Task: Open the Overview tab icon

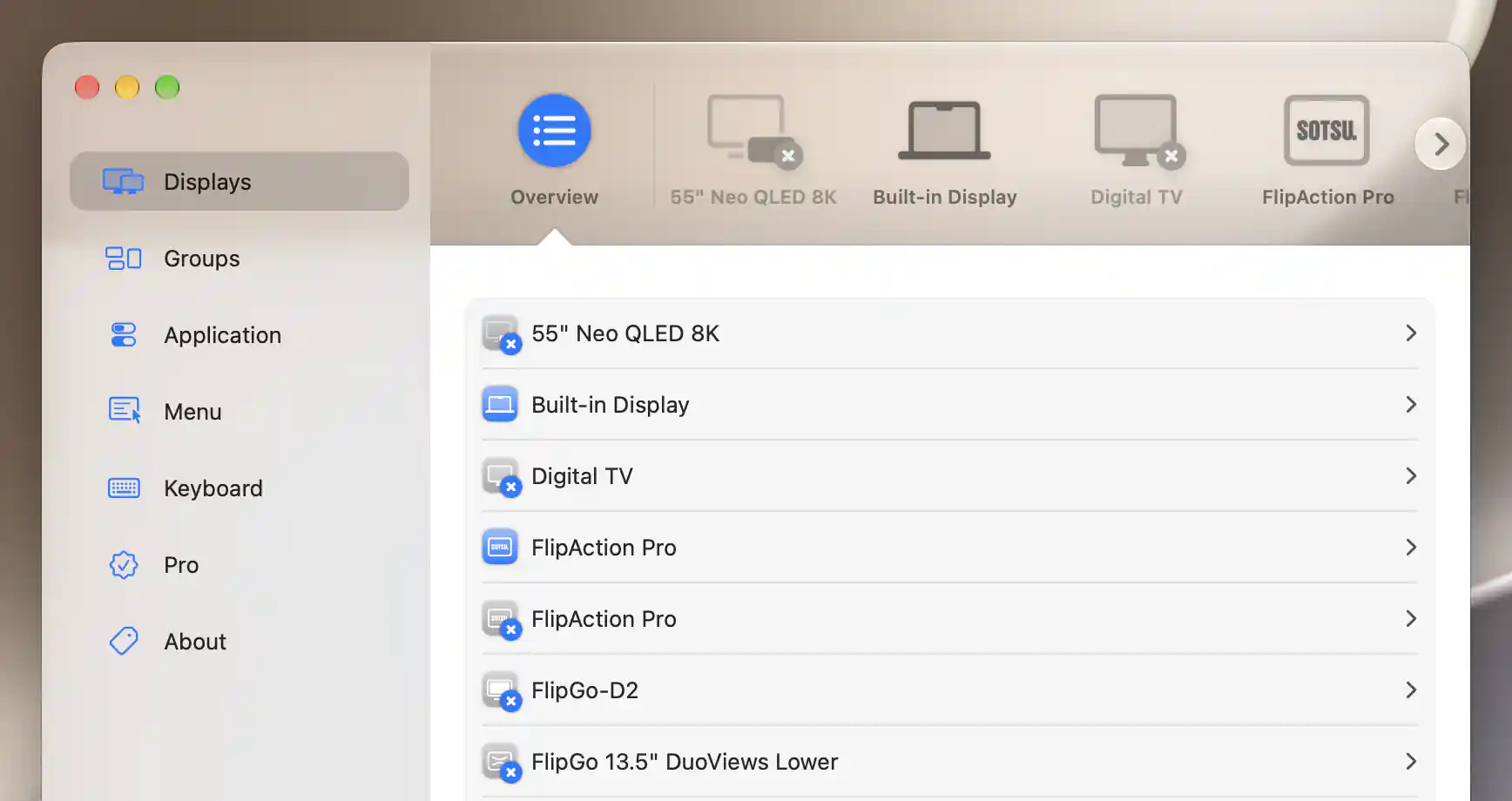Action: (554, 131)
